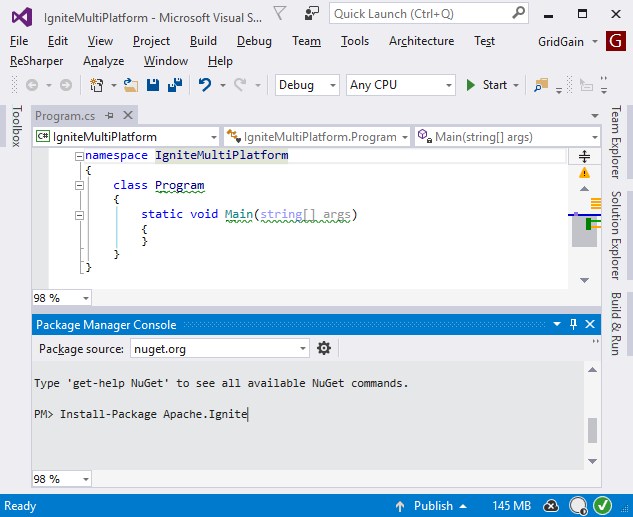Click the GridGain account avatar

point(616,41)
